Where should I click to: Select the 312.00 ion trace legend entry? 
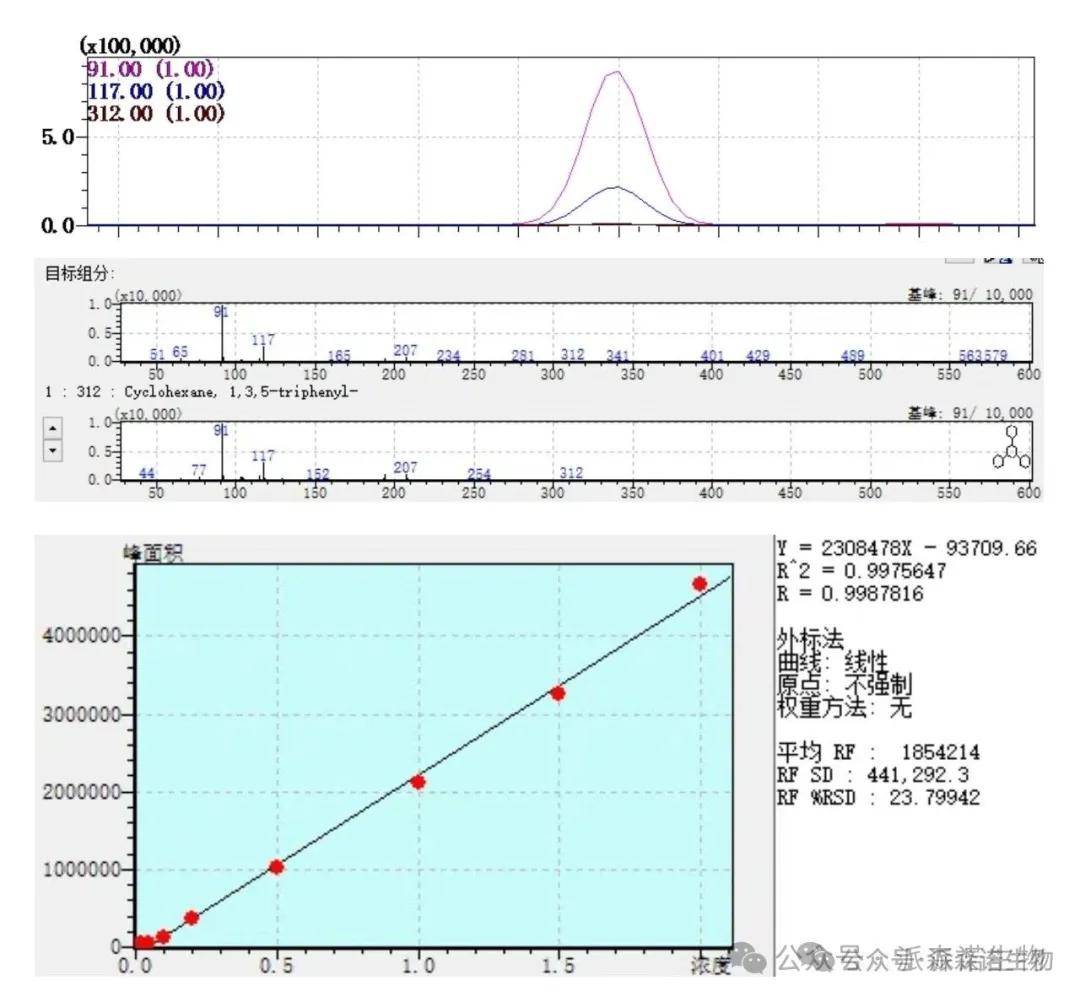[x=155, y=113]
